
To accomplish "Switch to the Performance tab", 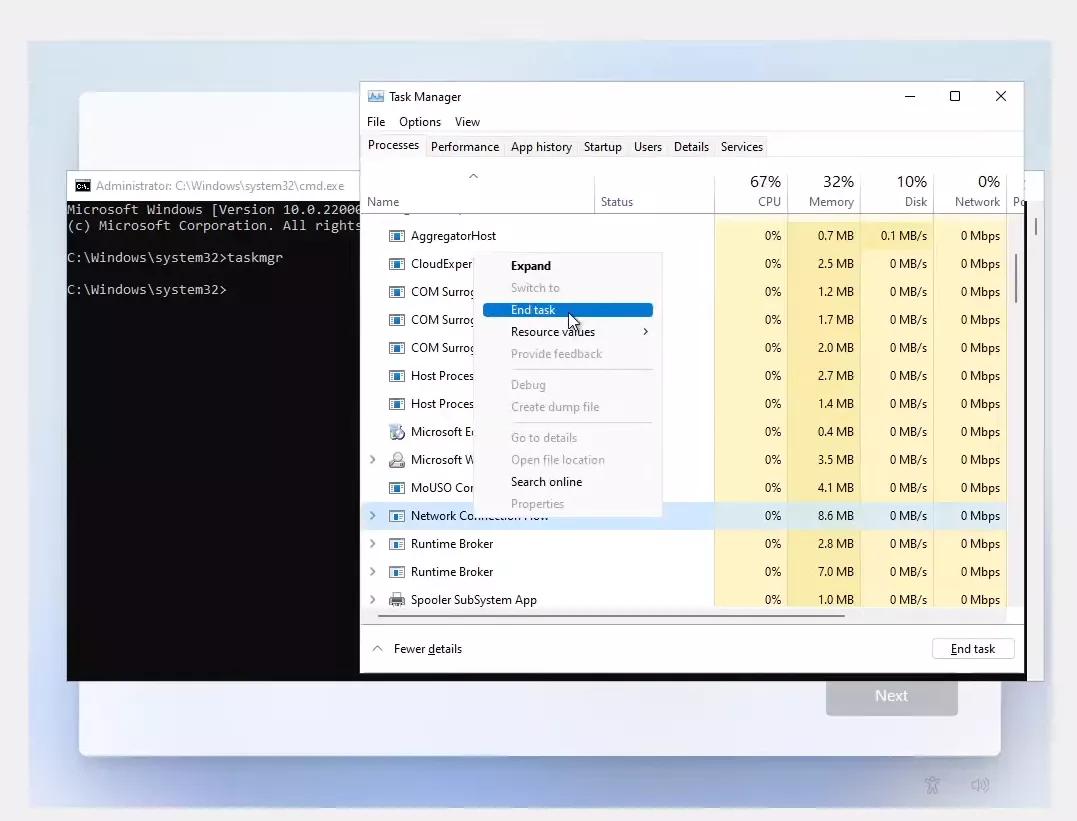I will pos(464,146).
